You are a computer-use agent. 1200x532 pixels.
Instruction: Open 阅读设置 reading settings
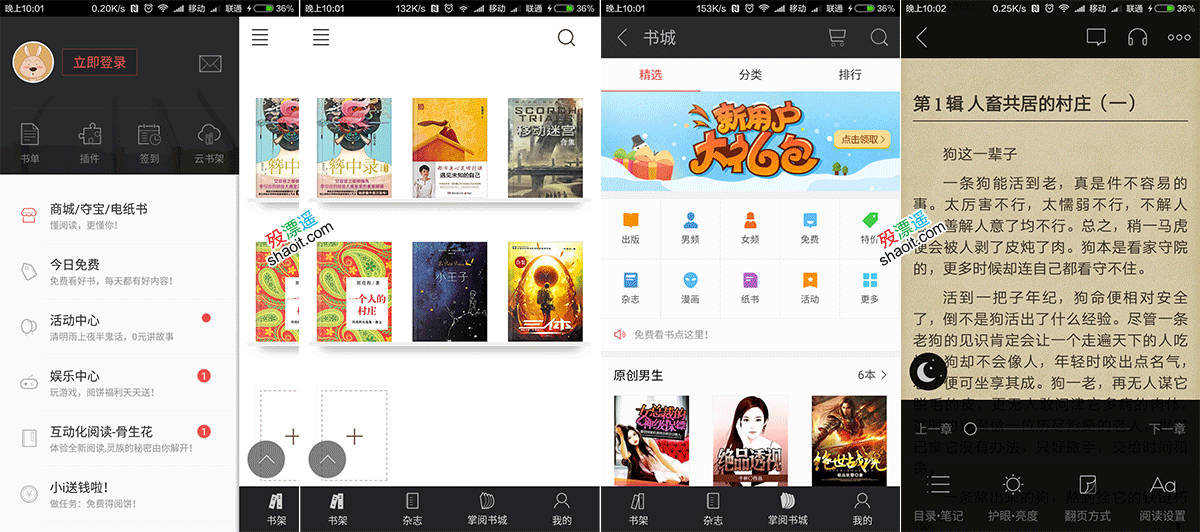(1163, 497)
